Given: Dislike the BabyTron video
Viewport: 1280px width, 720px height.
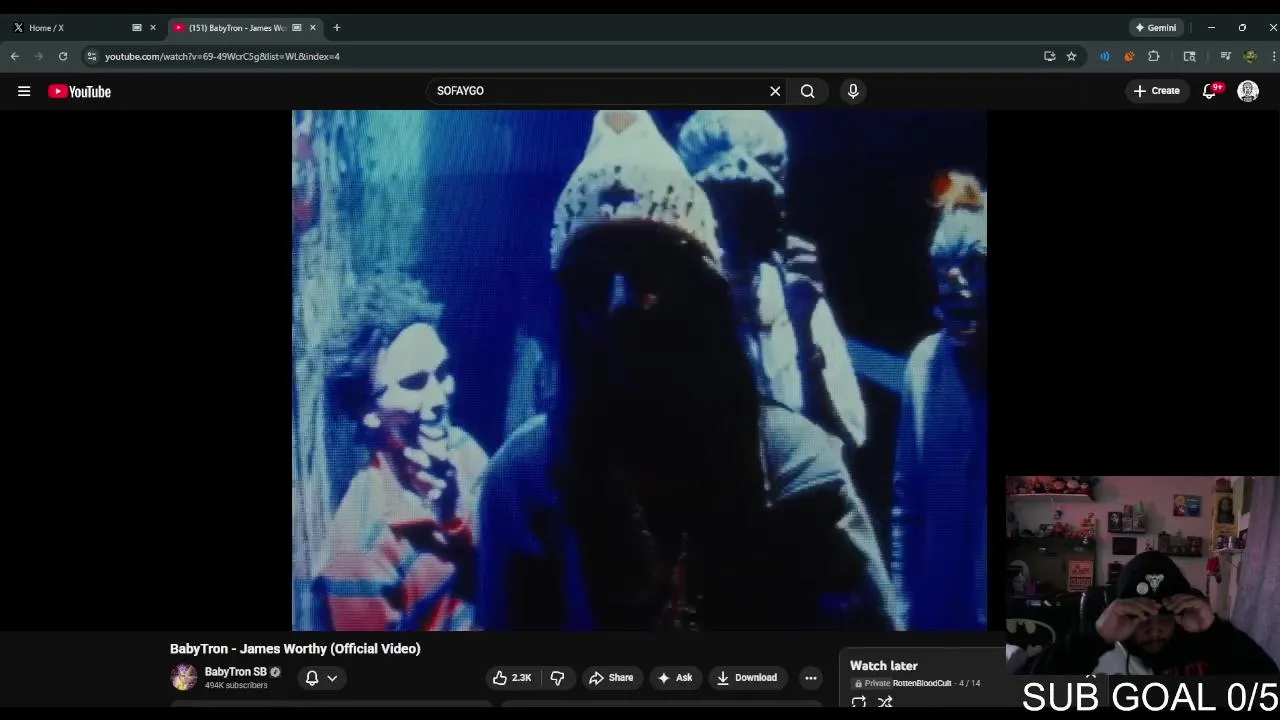Looking at the screenshot, I should tap(557, 678).
